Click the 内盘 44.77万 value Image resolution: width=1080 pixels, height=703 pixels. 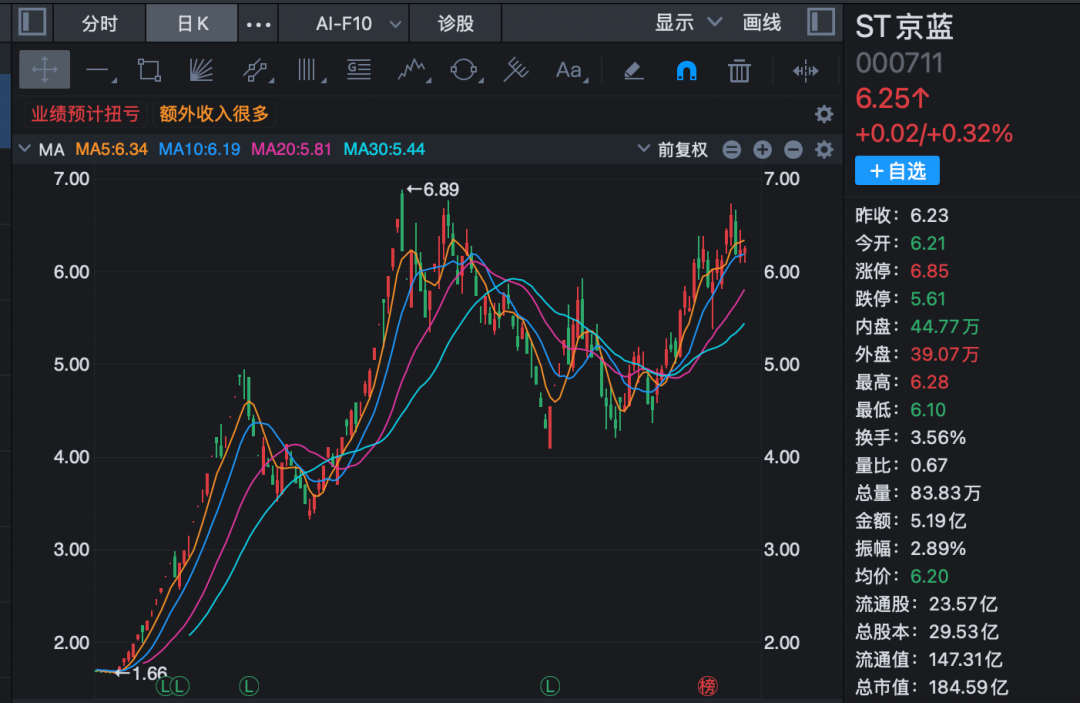(x=944, y=326)
